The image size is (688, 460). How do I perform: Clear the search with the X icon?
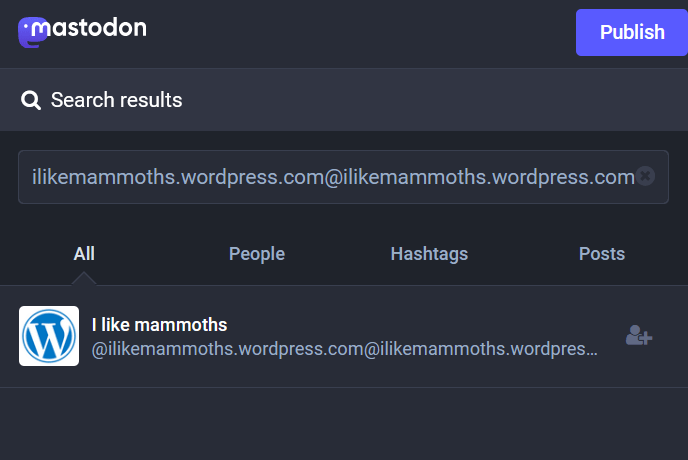(646, 176)
